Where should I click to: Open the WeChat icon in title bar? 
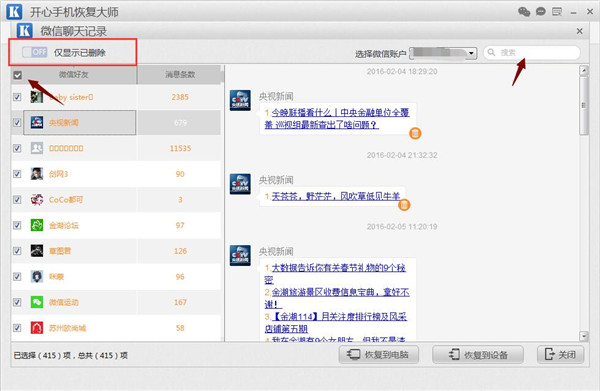tap(524, 11)
